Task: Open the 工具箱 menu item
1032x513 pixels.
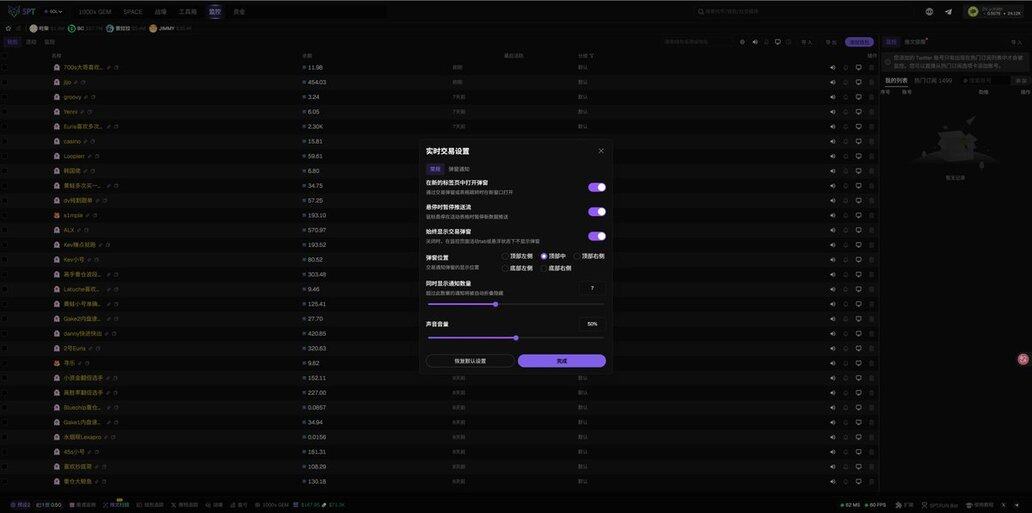Action: [x=188, y=12]
